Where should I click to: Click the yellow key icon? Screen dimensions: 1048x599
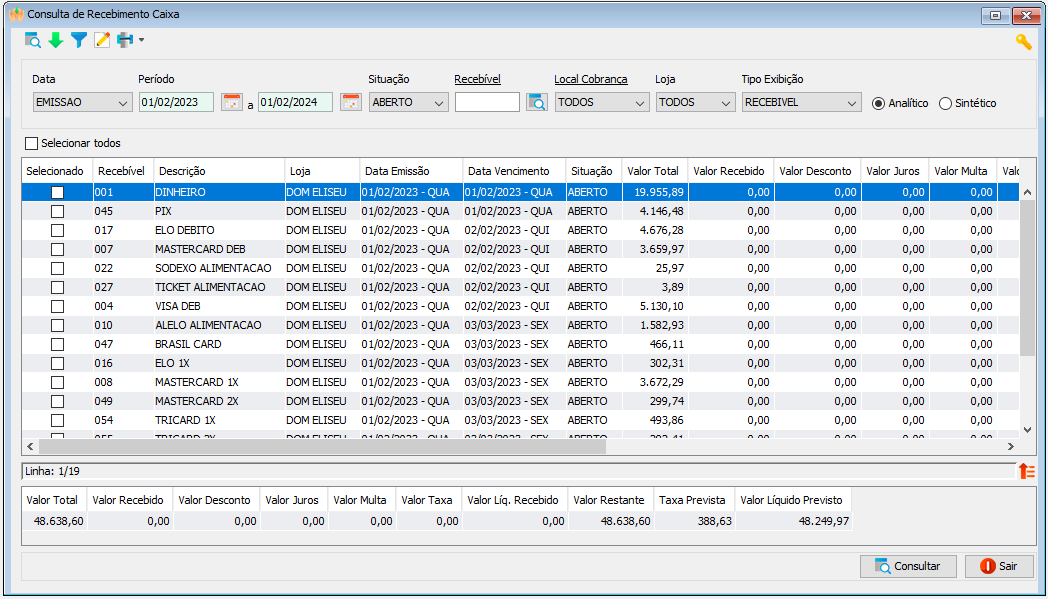click(1023, 41)
